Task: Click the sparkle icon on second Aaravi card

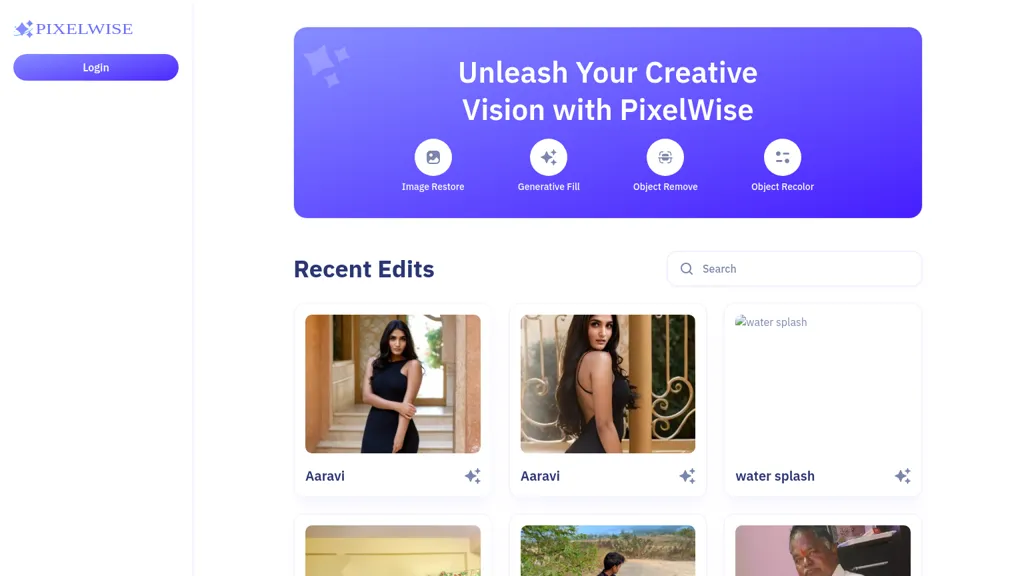Action: [687, 476]
